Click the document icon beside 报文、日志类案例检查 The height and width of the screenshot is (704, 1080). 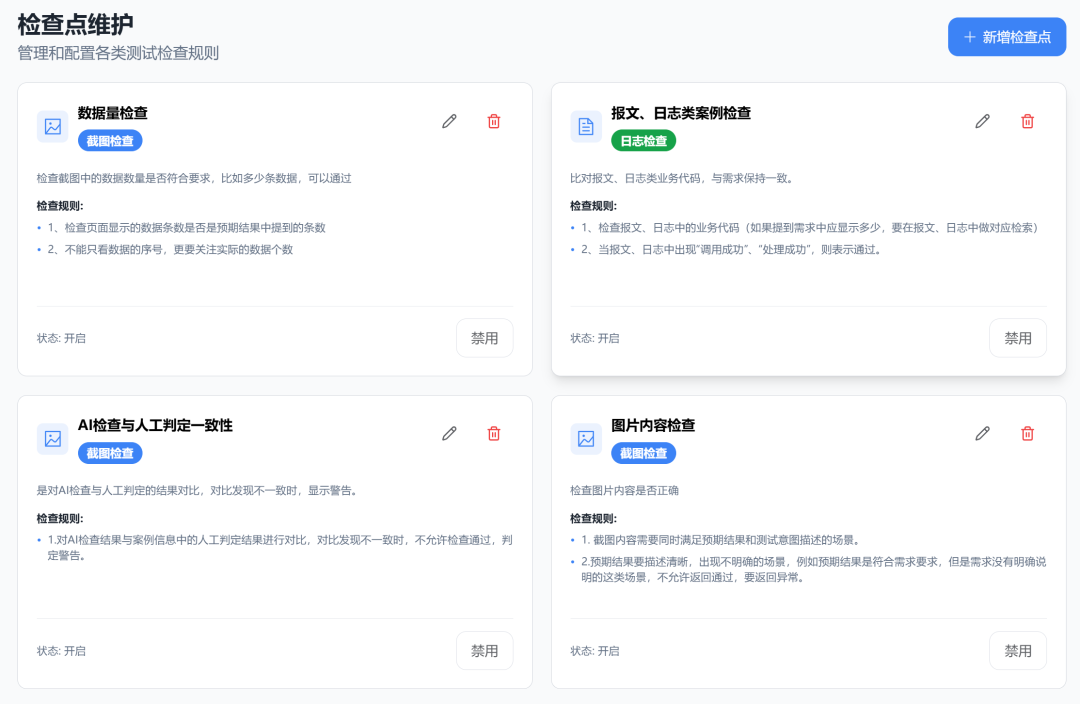[586, 126]
